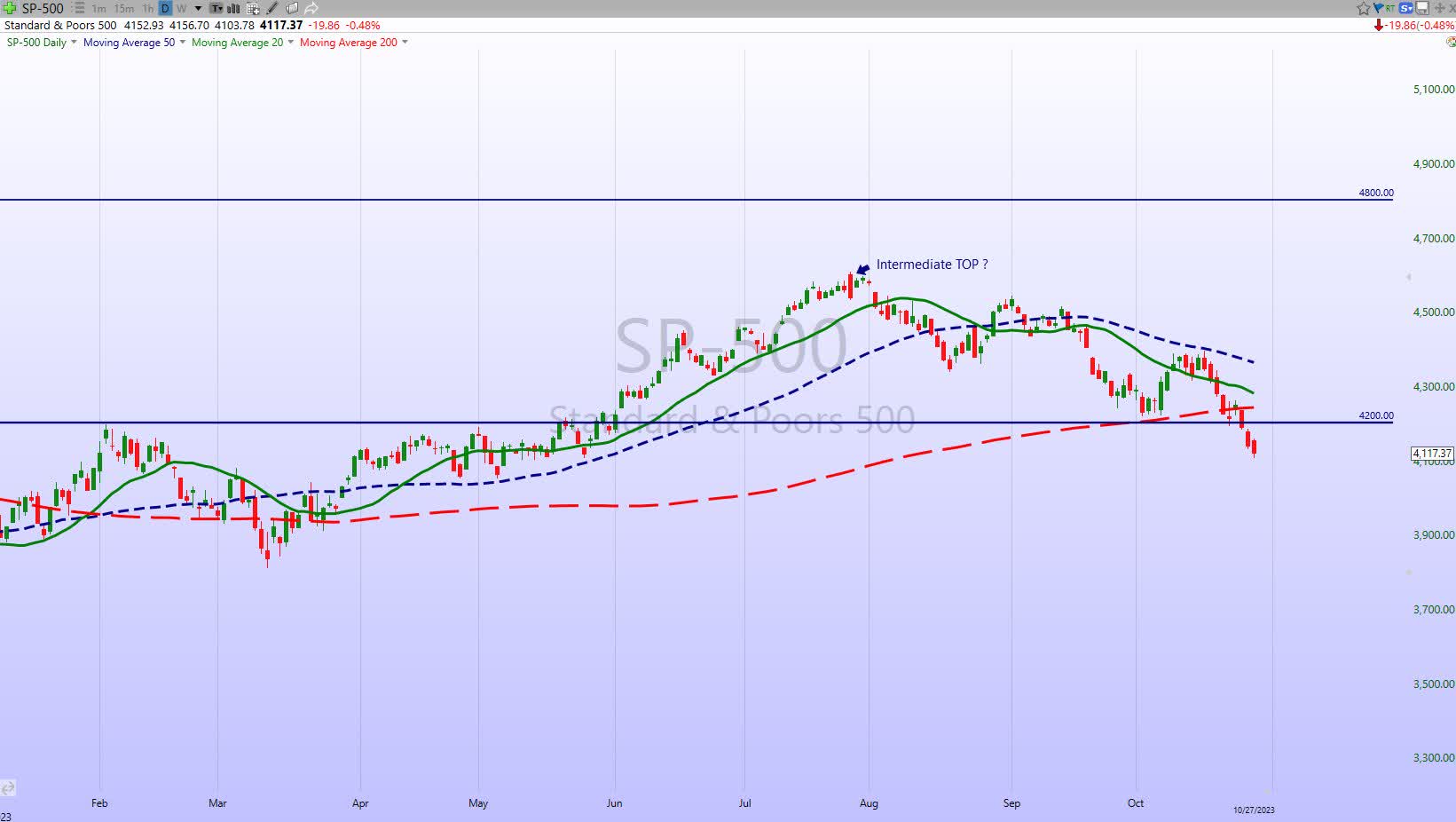This screenshot has width=1456, height=822.
Task: Select the 1h interval tab
Action: tap(146, 8)
